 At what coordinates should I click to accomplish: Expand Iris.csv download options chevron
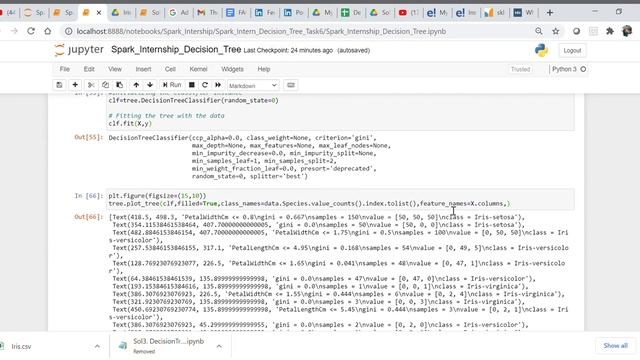(x=97, y=346)
